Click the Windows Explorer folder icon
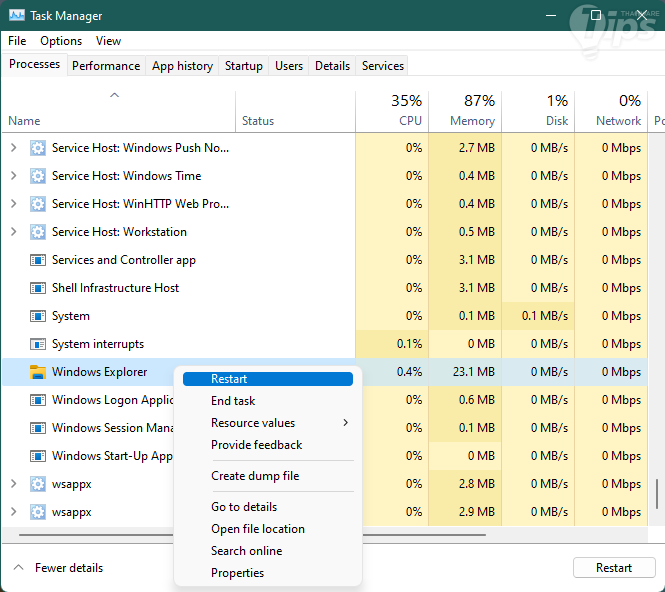This screenshot has height=592, width=665. tap(38, 372)
